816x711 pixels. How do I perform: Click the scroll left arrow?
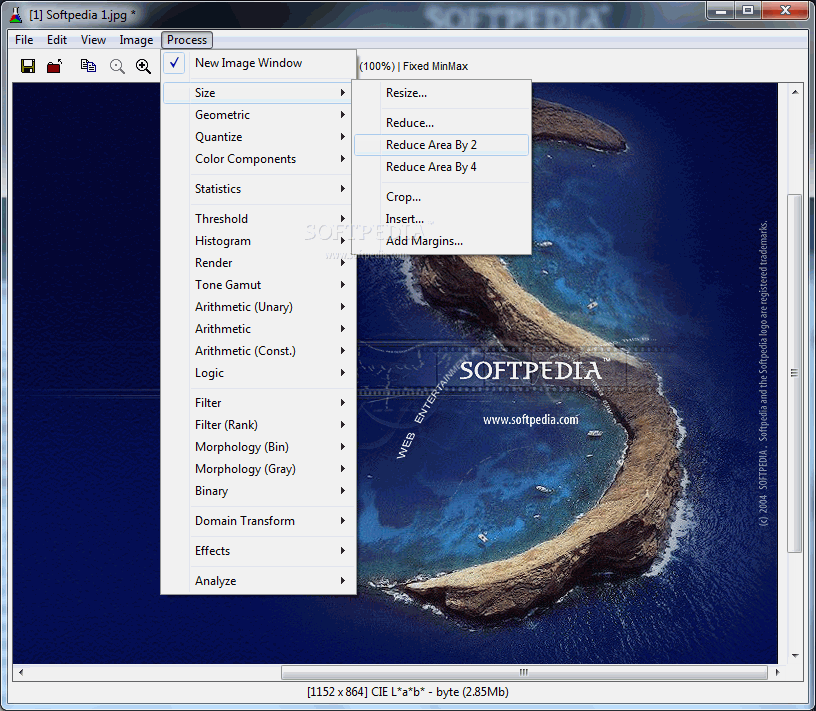coord(21,672)
